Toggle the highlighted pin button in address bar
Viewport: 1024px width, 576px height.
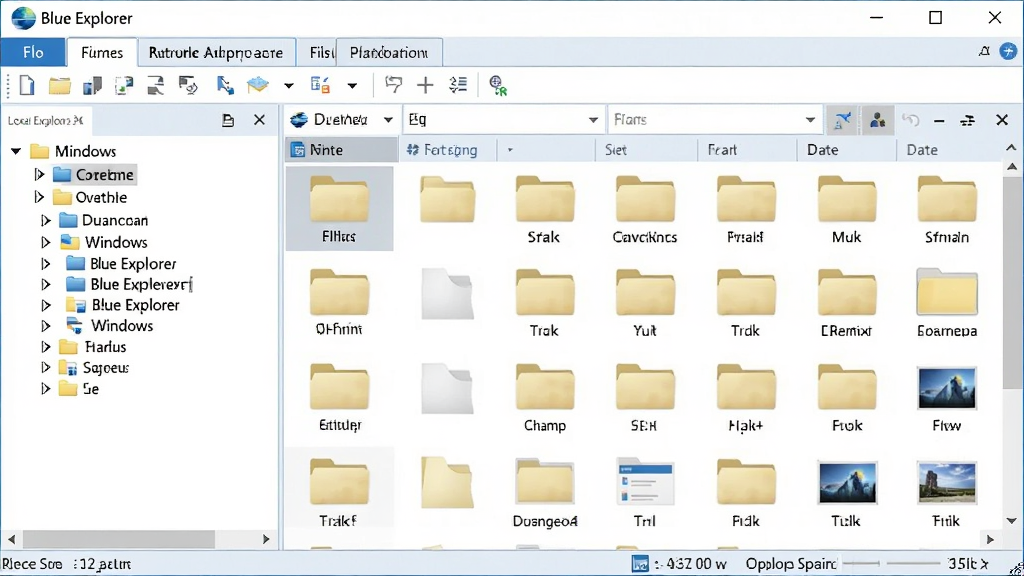click(x=842, y=120)
